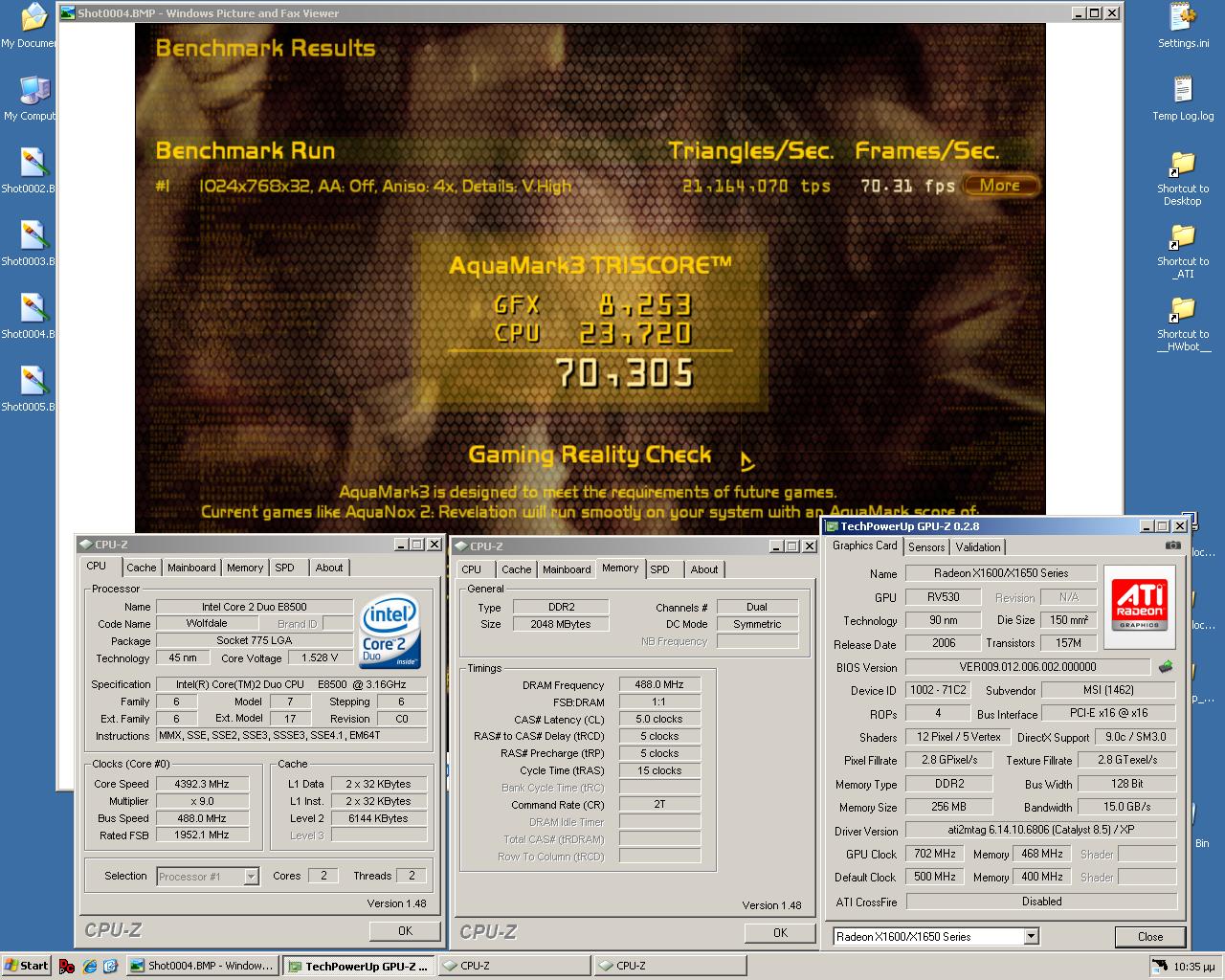Select the Shortcut to _ATI folder icon
1225x980 pixels.
click(x=1183, y=251)
